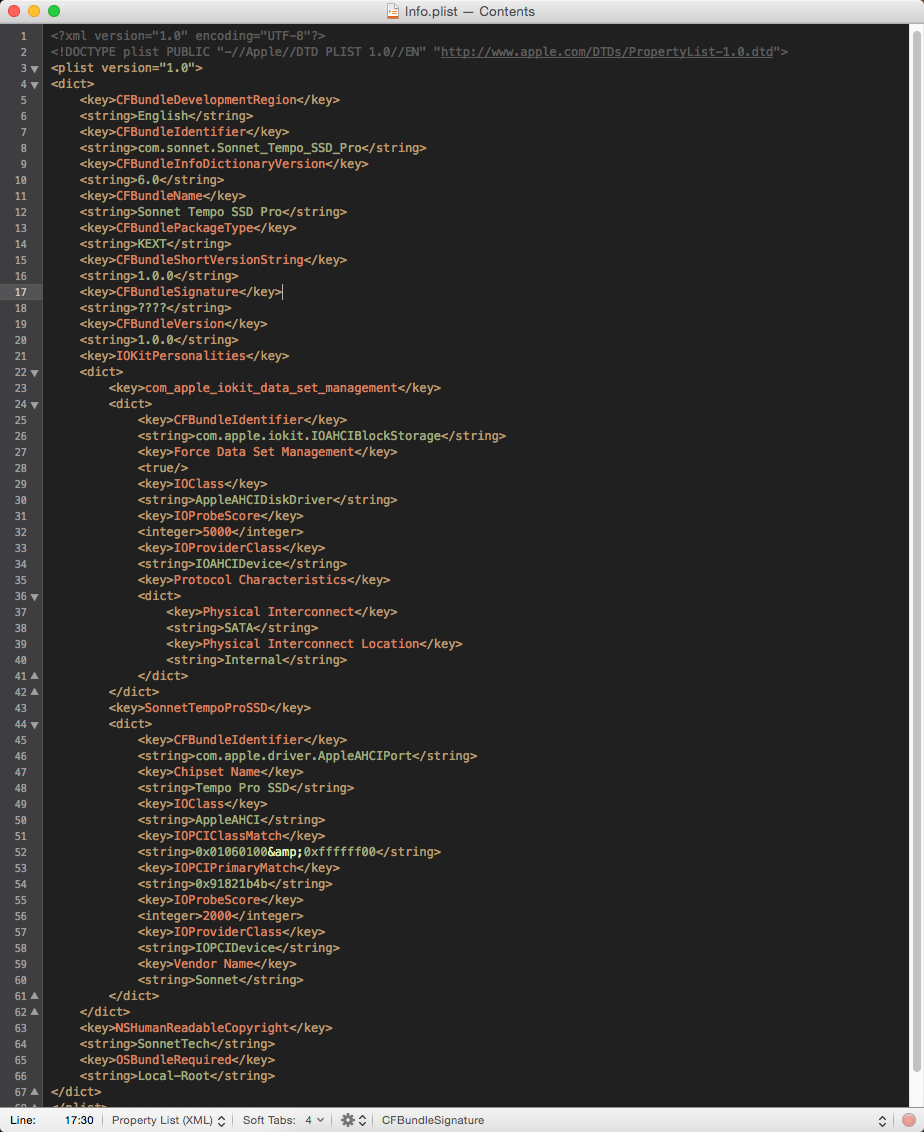Click the SonnetTempoProSSD key
This screenshot has width=924, height=1132.
pyautogui.click(x=206, y=708)
